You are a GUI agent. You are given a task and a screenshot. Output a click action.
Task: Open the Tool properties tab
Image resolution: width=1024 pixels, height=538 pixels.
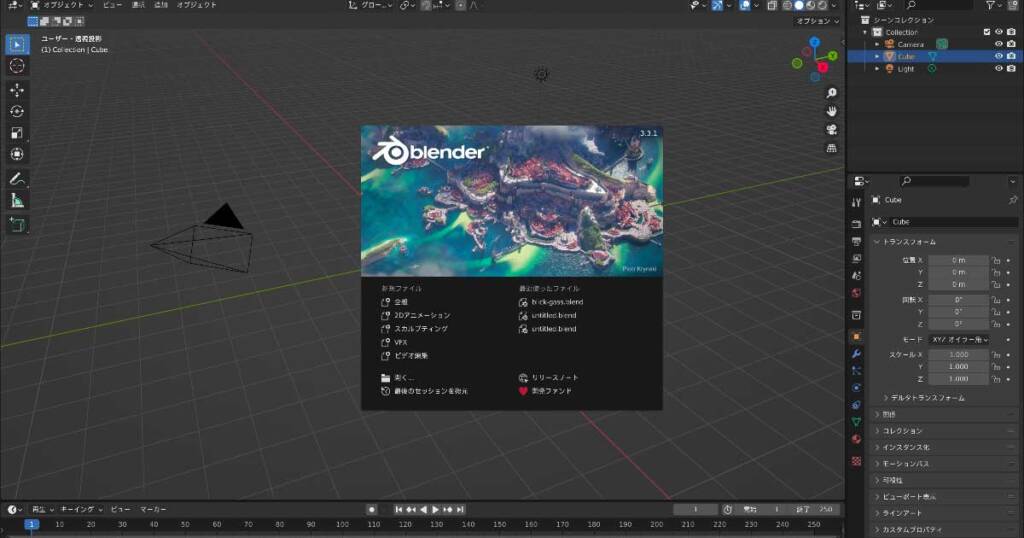click(856, 202)
